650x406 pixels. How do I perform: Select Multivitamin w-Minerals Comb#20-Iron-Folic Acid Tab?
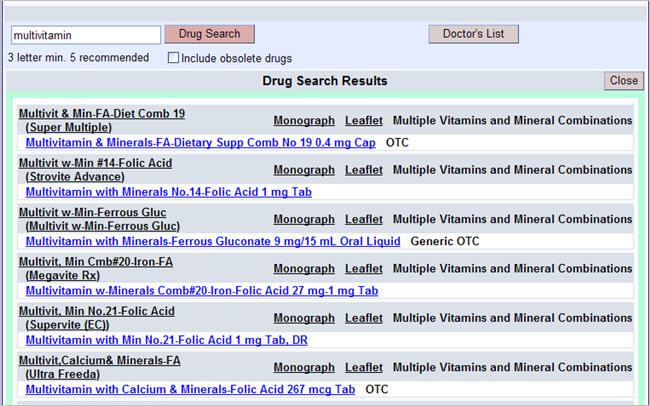pyautogui.click(x=201, y=291)
